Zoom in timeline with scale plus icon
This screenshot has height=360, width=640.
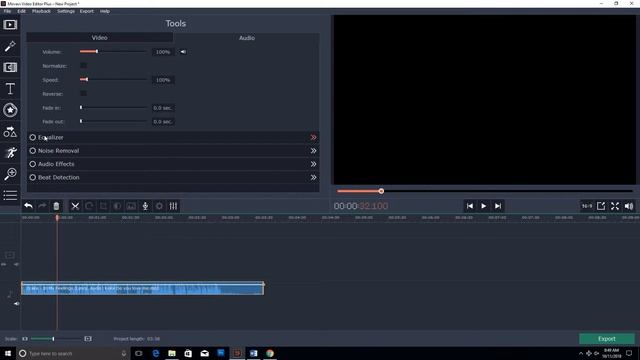click(88, 339)
